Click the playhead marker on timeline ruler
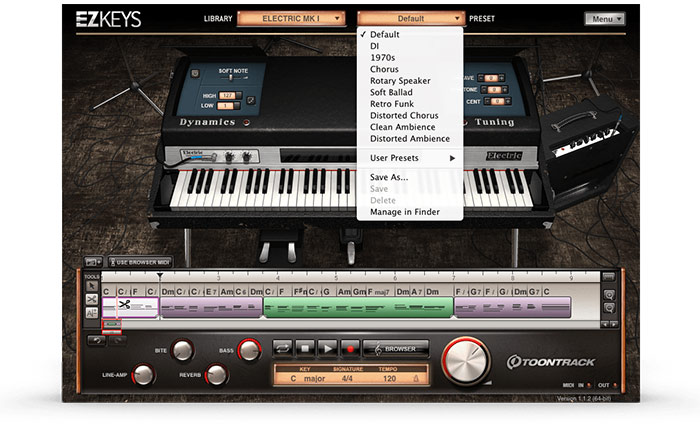The image size is (700, 430). click(x=160, y=276)
